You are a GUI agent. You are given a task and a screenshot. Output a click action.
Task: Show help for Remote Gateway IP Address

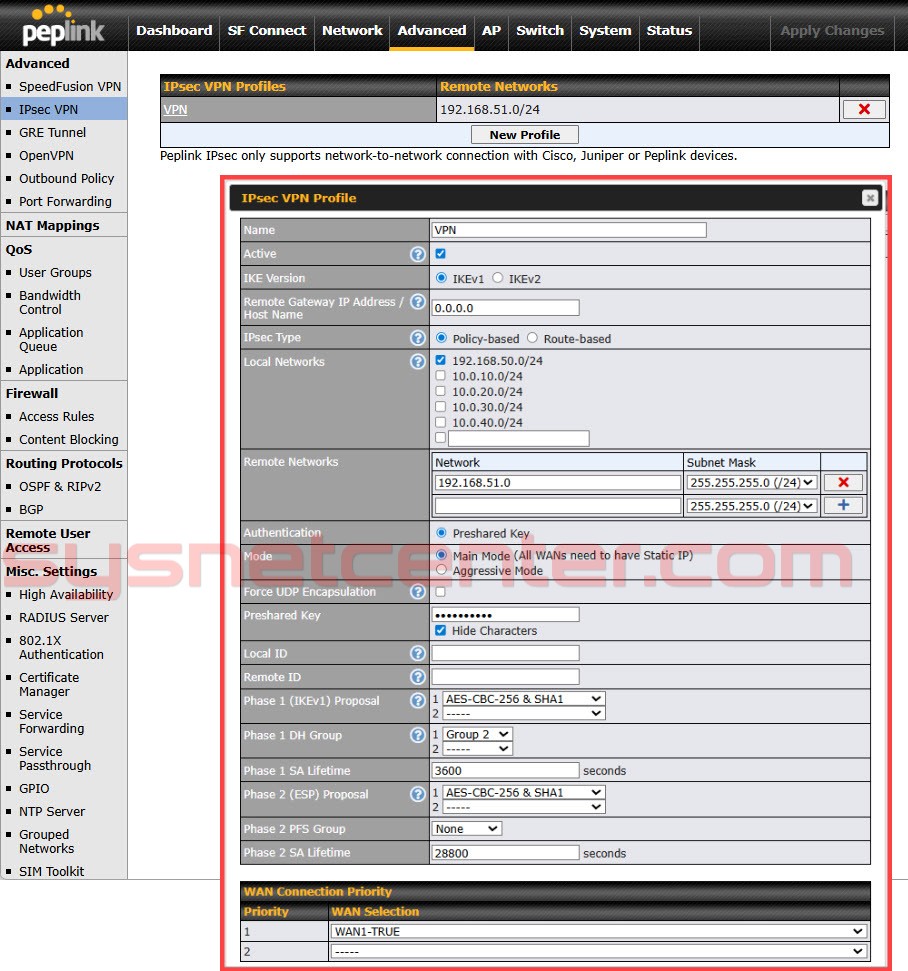418,302
